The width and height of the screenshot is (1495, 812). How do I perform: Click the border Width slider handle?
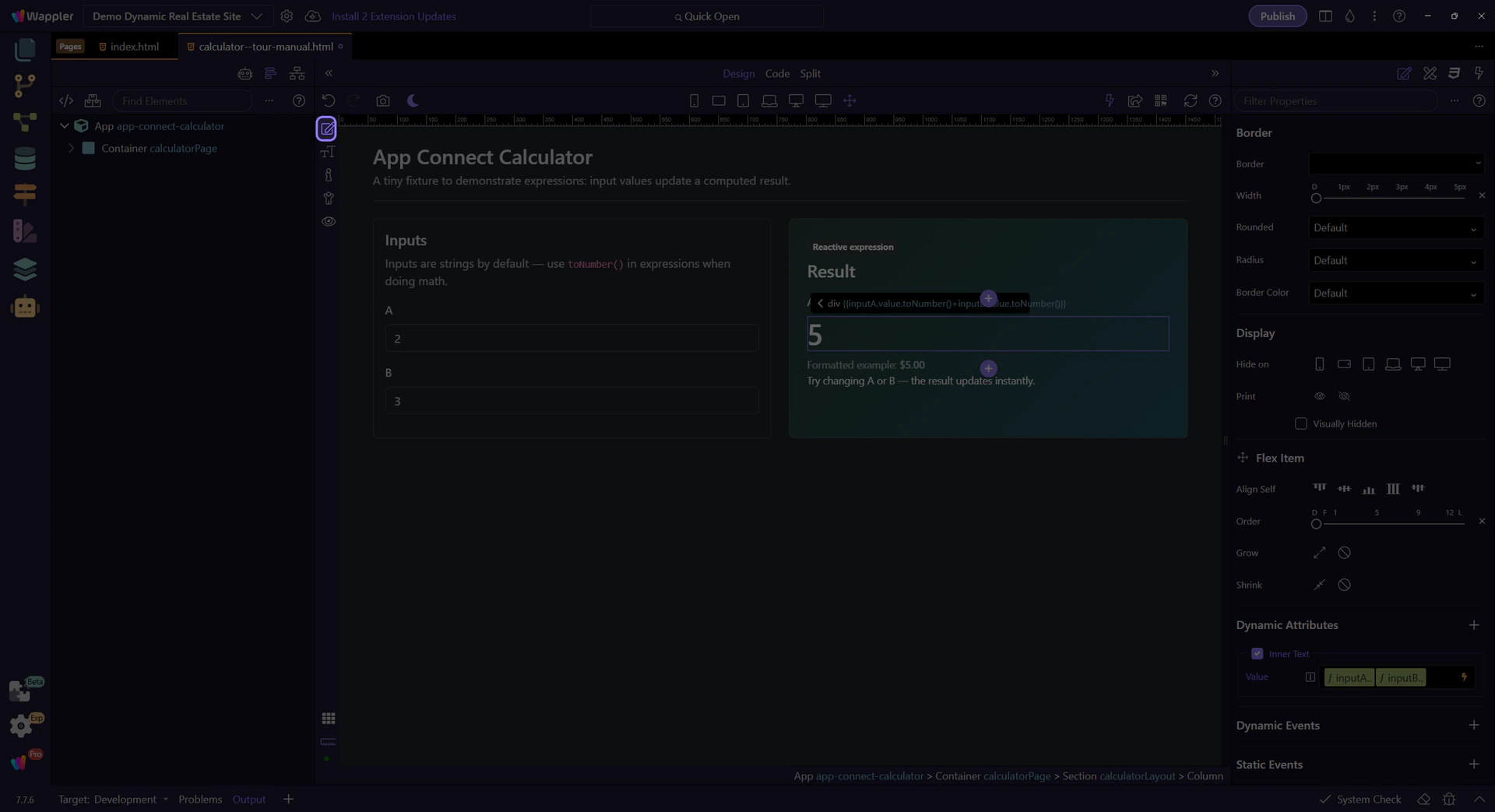(x=1316, y=199)
